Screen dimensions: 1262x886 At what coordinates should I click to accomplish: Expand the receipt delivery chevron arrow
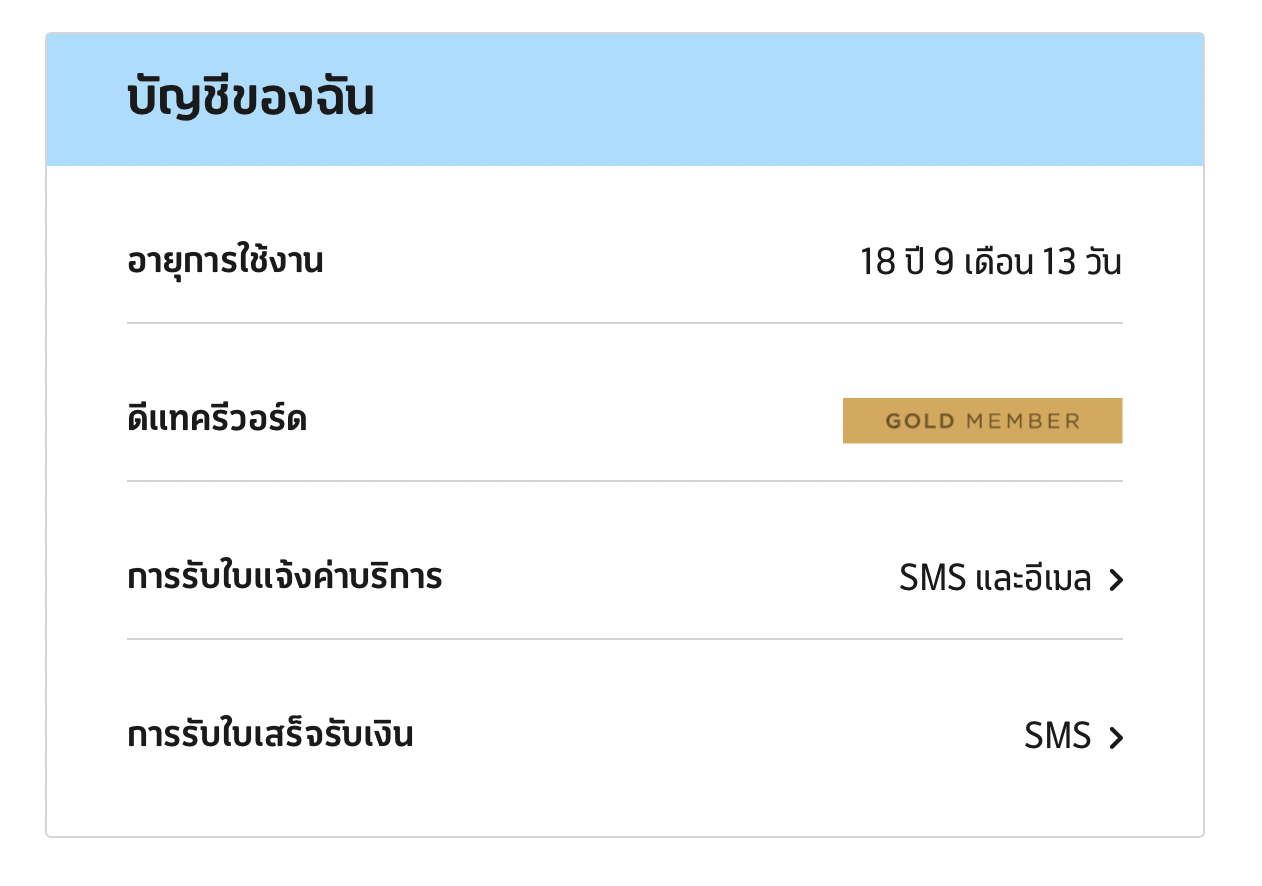click(1117, 738)
